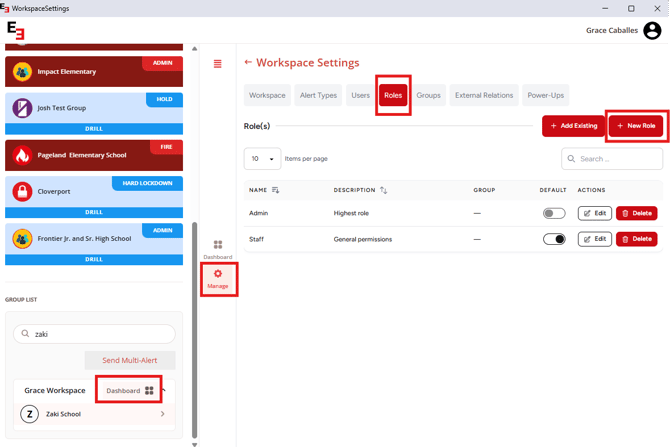Switch to the Users tab
This screenshot has width=670, height=447.
(360, 96)
